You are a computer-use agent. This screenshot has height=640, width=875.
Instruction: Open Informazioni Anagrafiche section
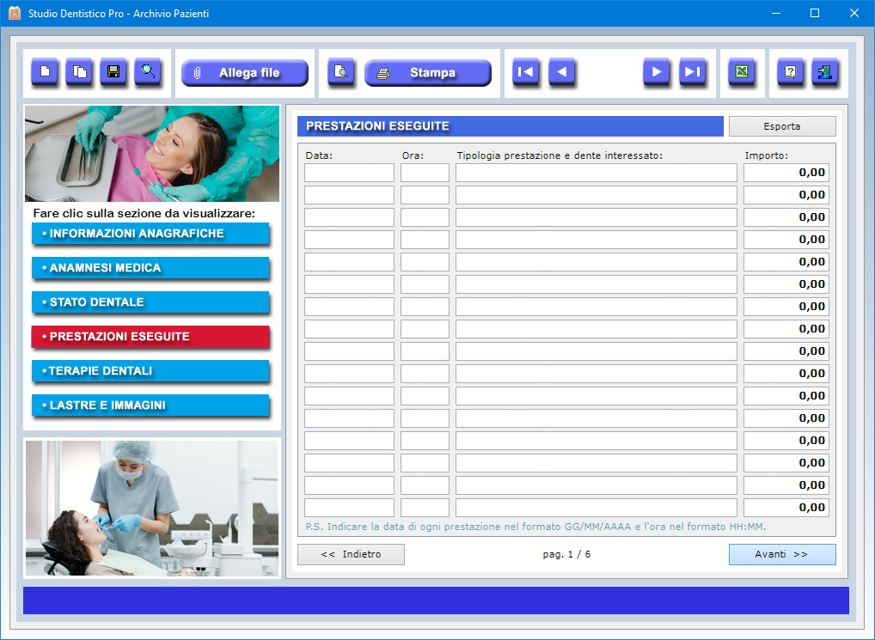151,234
